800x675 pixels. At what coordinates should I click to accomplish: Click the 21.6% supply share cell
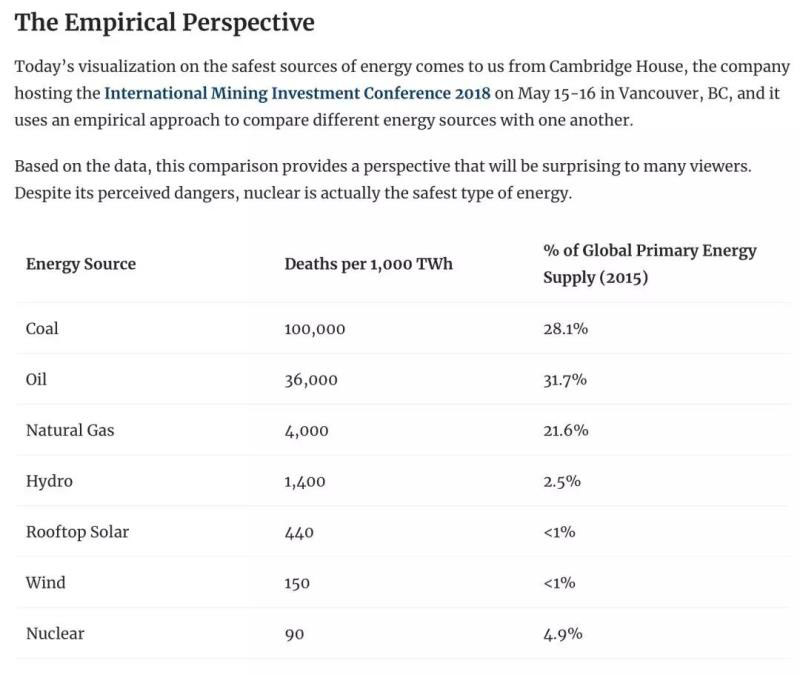click(565, 430)
